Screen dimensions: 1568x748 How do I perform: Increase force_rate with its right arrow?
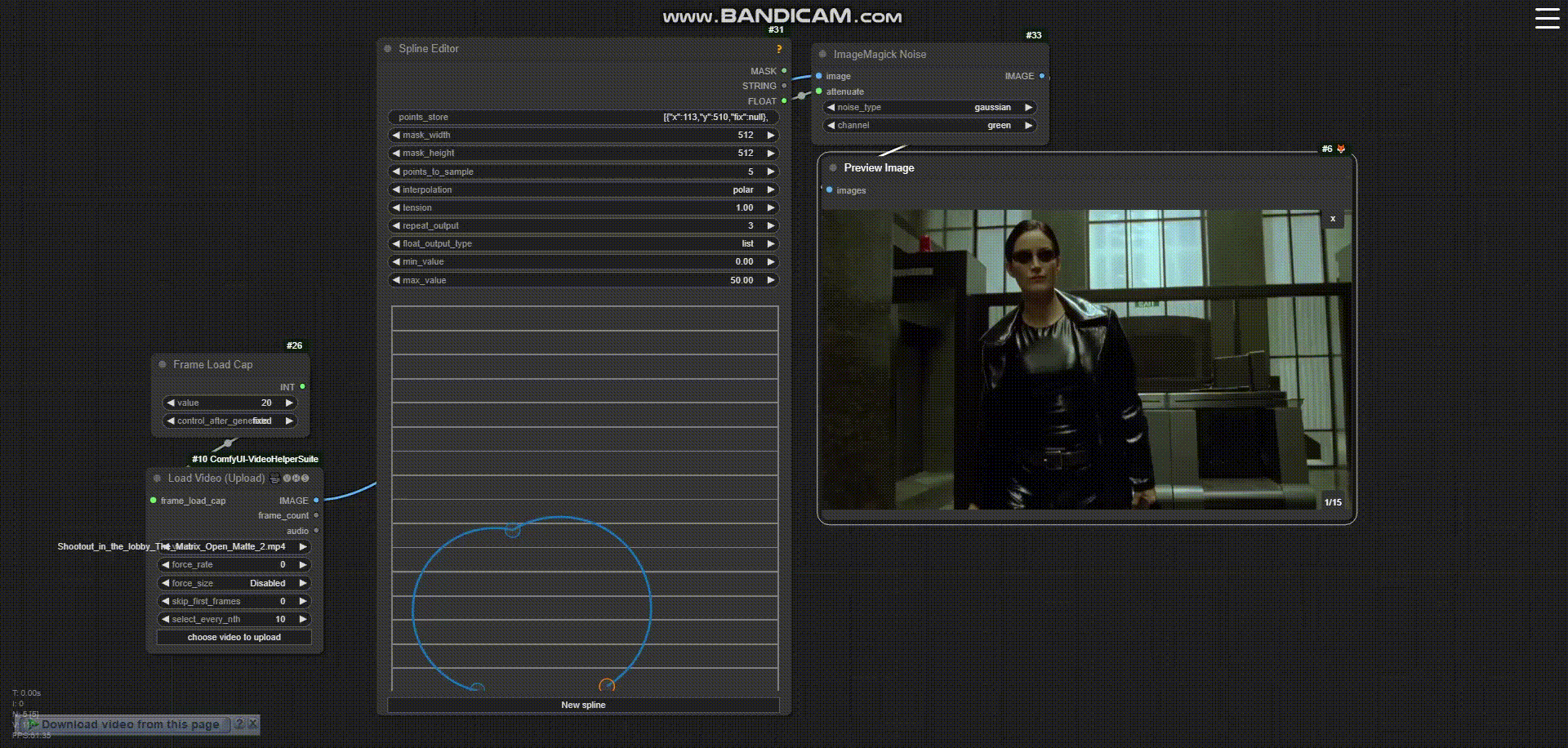(303, 565)
